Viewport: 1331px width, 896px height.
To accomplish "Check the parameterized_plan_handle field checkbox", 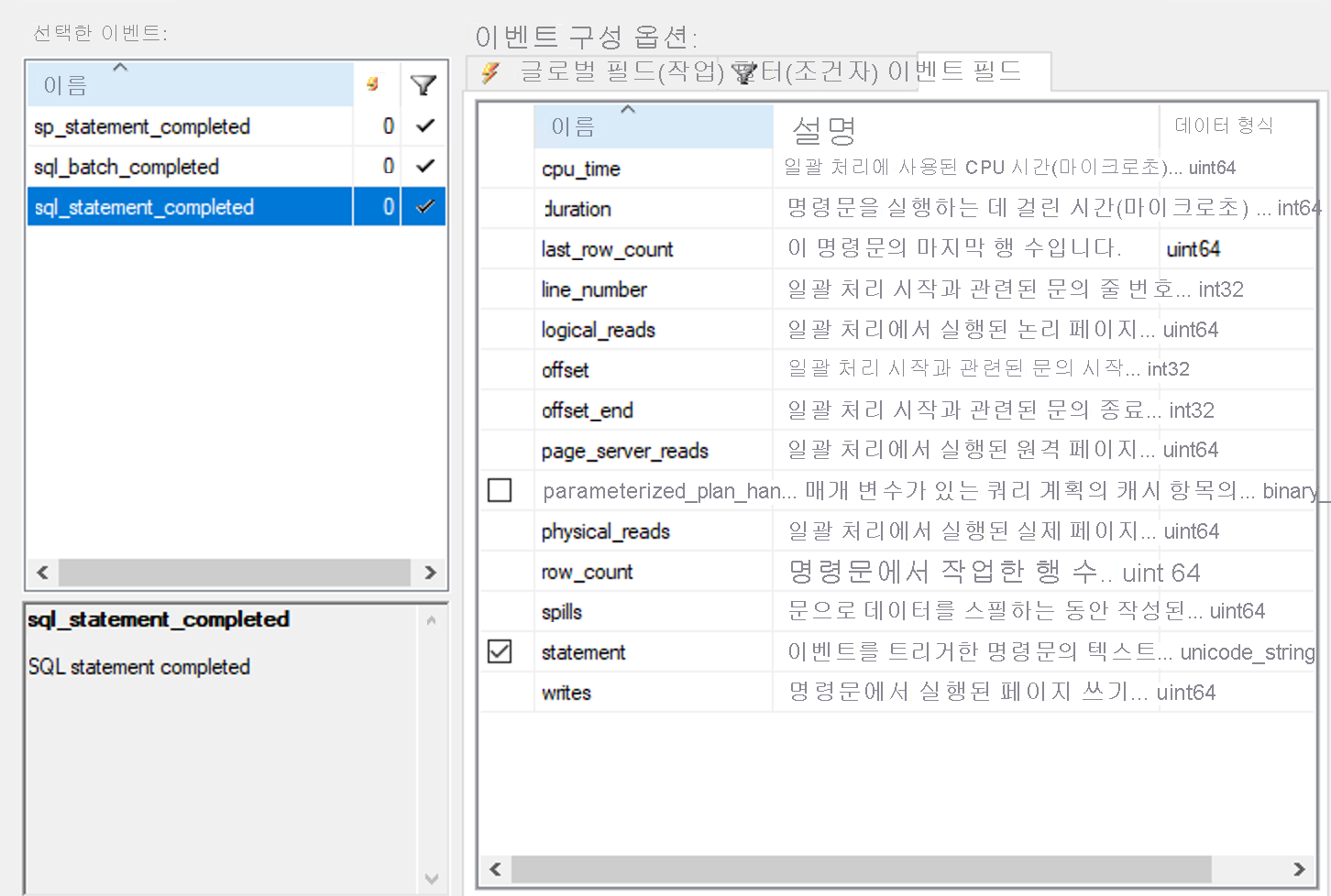I will [500, 490].
